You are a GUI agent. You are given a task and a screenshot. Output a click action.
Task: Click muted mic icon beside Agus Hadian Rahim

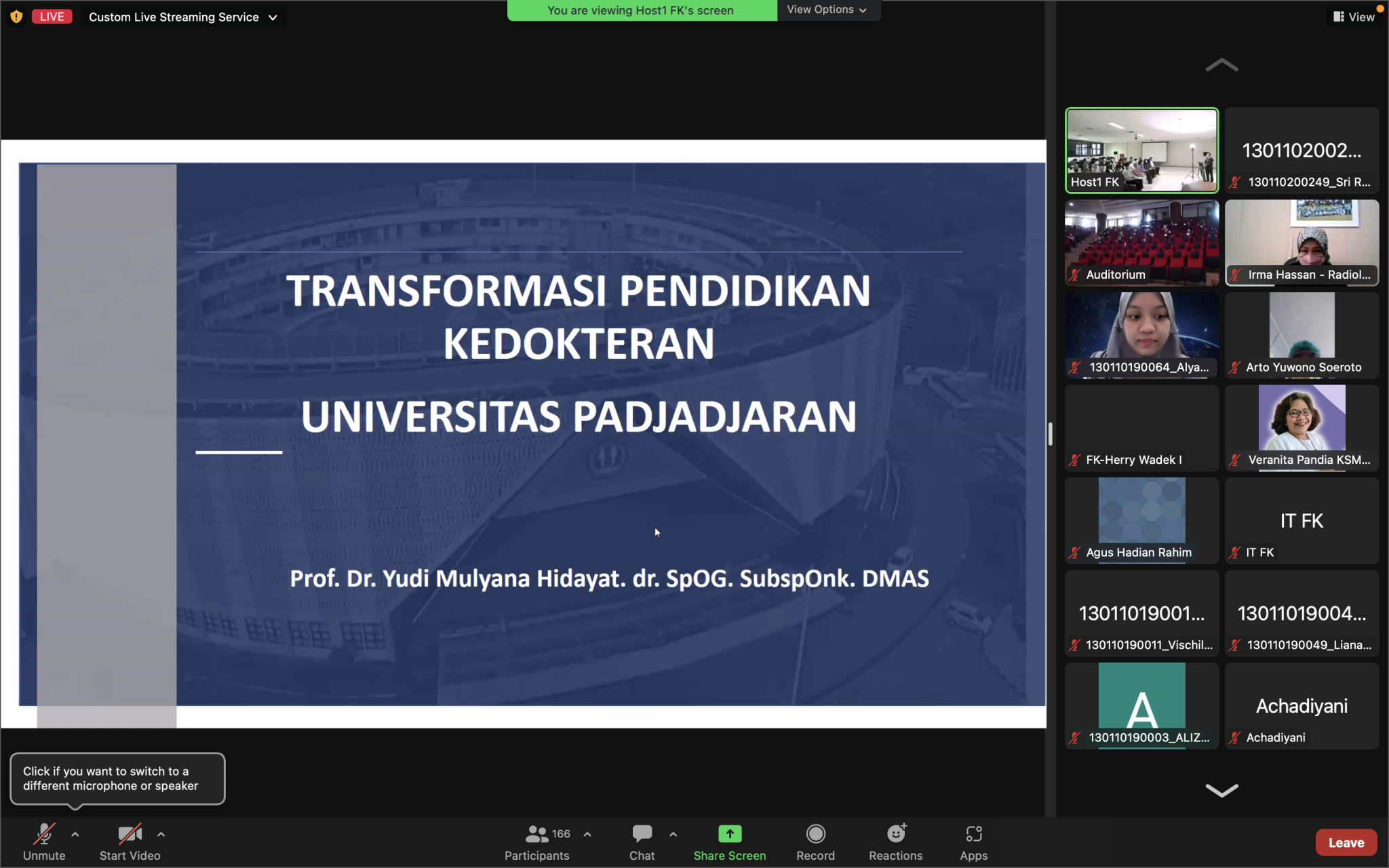1074,553
